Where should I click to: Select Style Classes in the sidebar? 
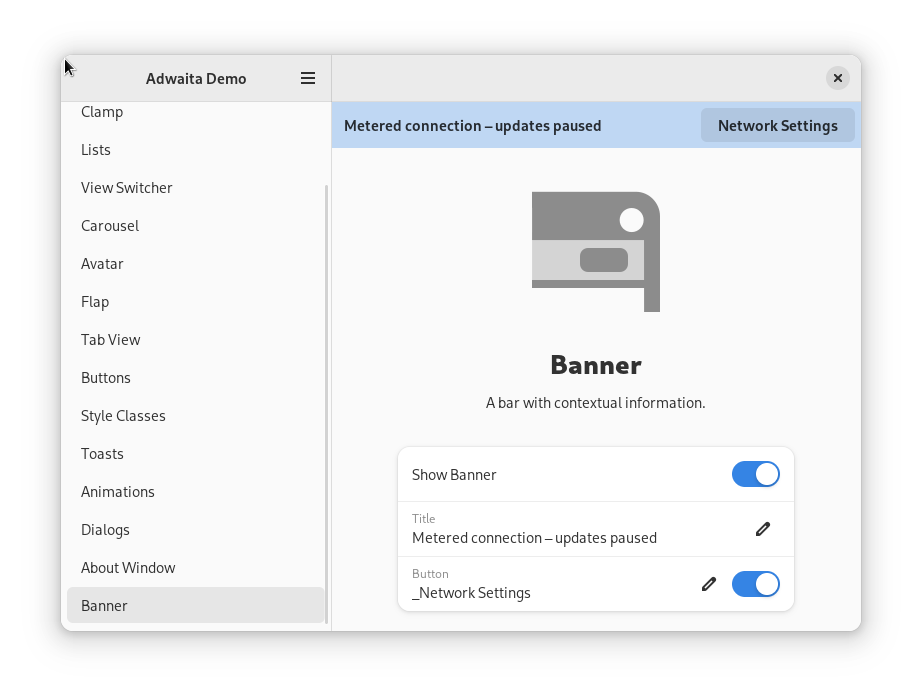[x=195, y=416]
